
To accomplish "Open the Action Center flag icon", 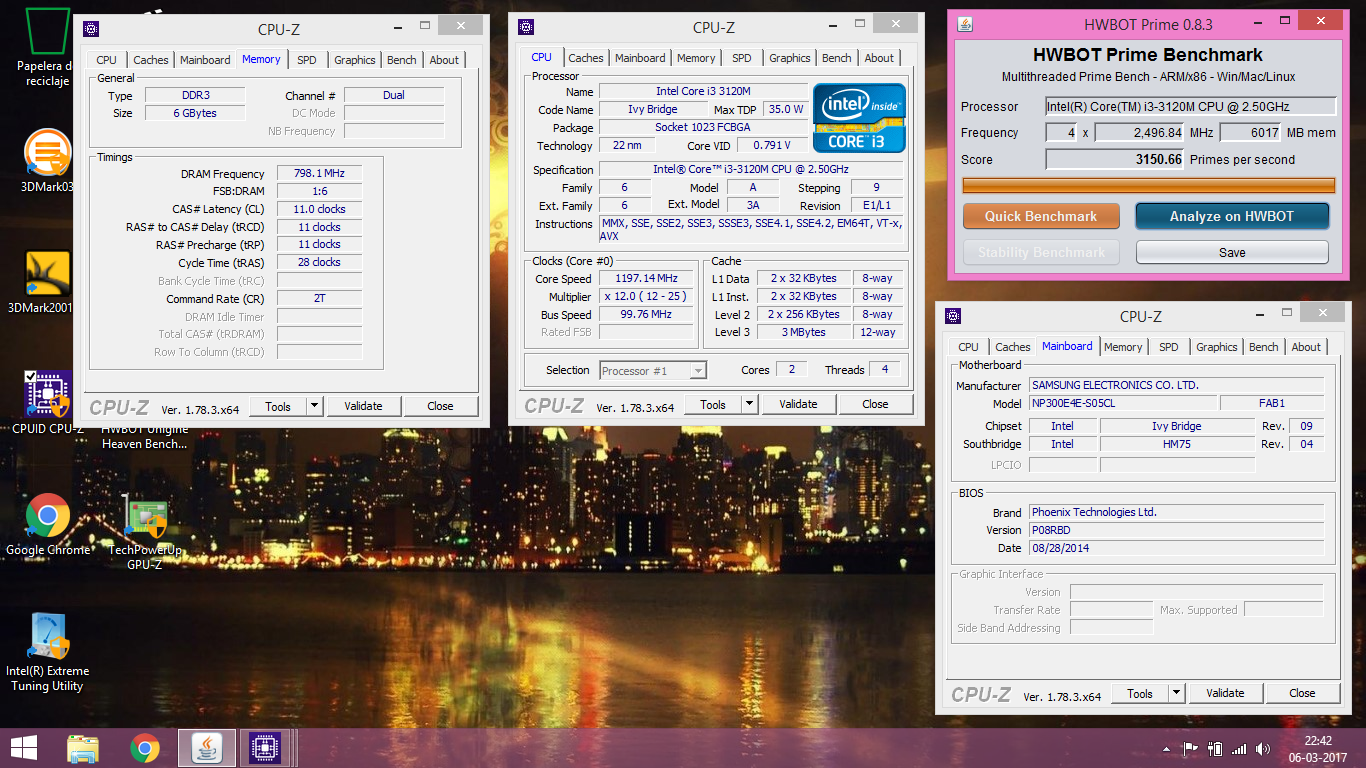I will (x=1190, y=749).
